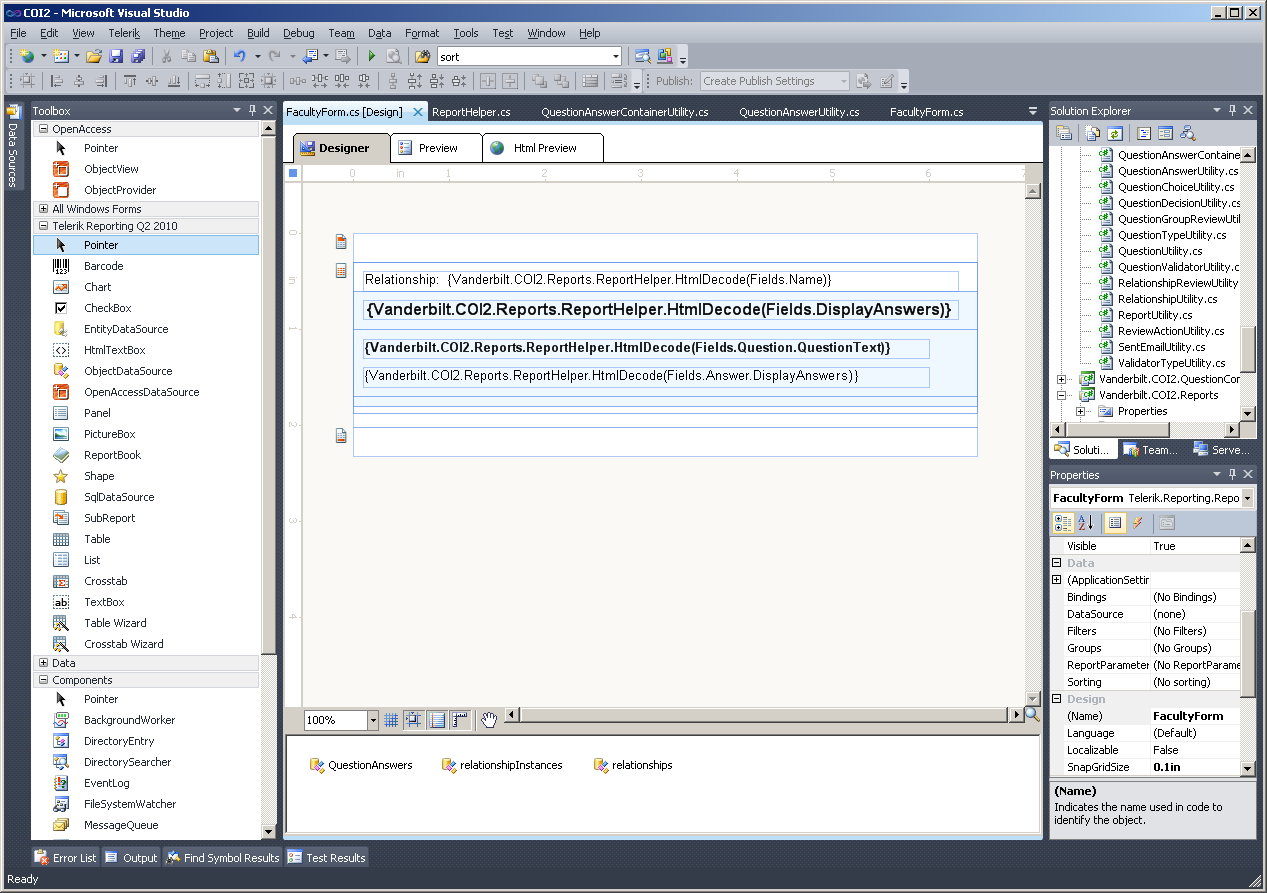Collapse the OpenAccess toolbox group
The width and height of the screenshot is (1267, 893).
coord(43,129)
